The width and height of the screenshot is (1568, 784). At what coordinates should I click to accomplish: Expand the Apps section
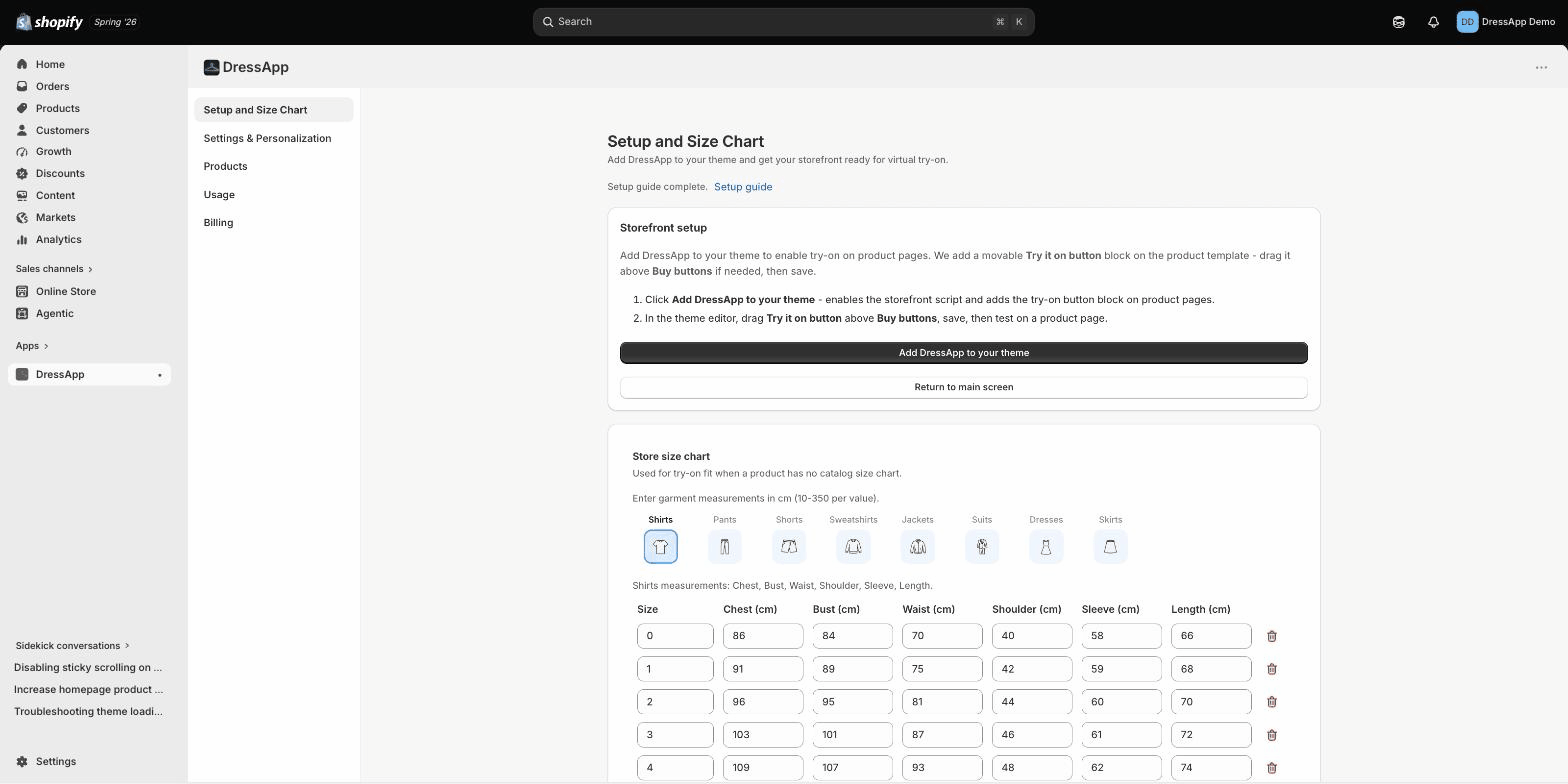pyautogui.click(x=32, y=346)
